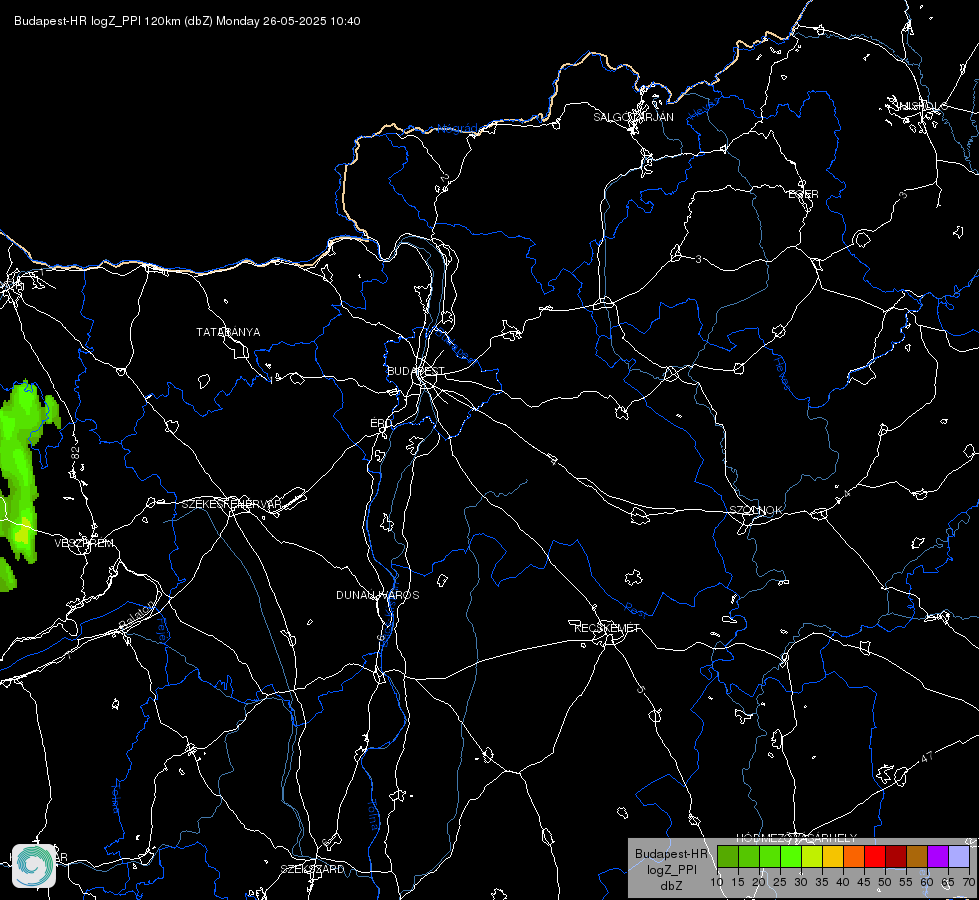Click the dark red 50-55 dBZ legend swatch
Viewport: 979px width, 900px height.
coord(896,856)
